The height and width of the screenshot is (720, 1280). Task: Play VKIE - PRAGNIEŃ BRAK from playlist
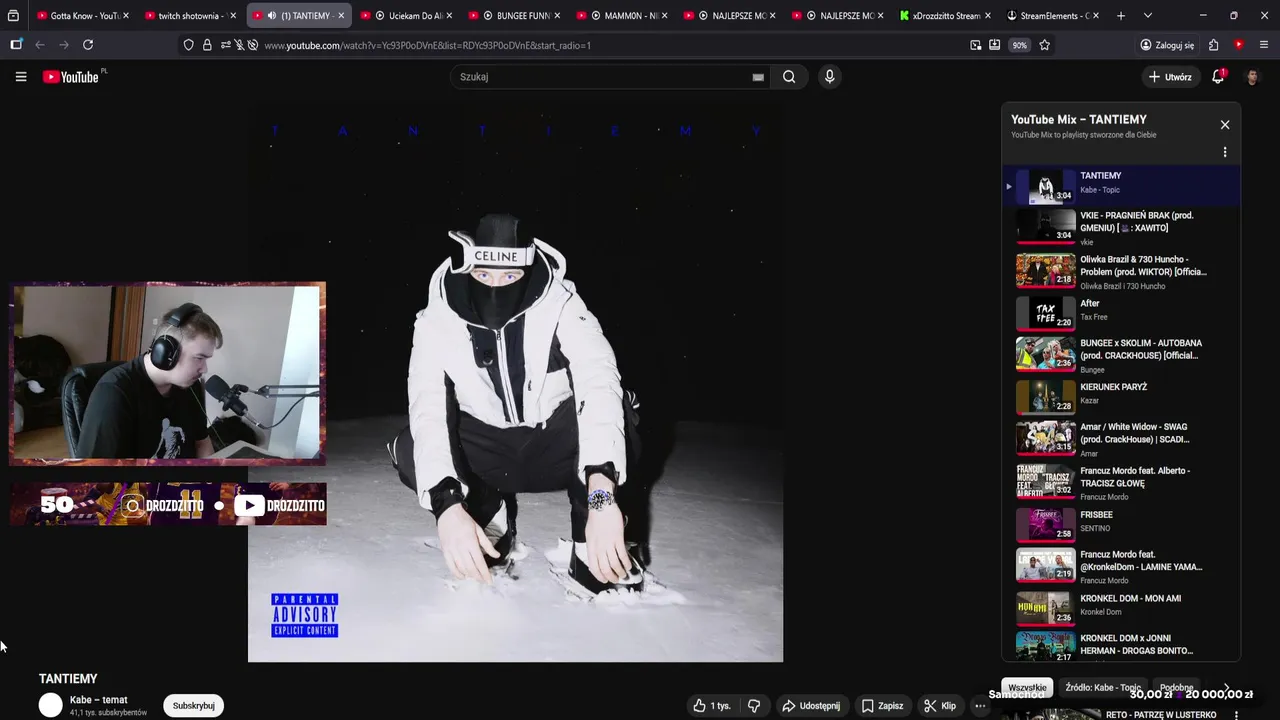tap(1121, 228)
